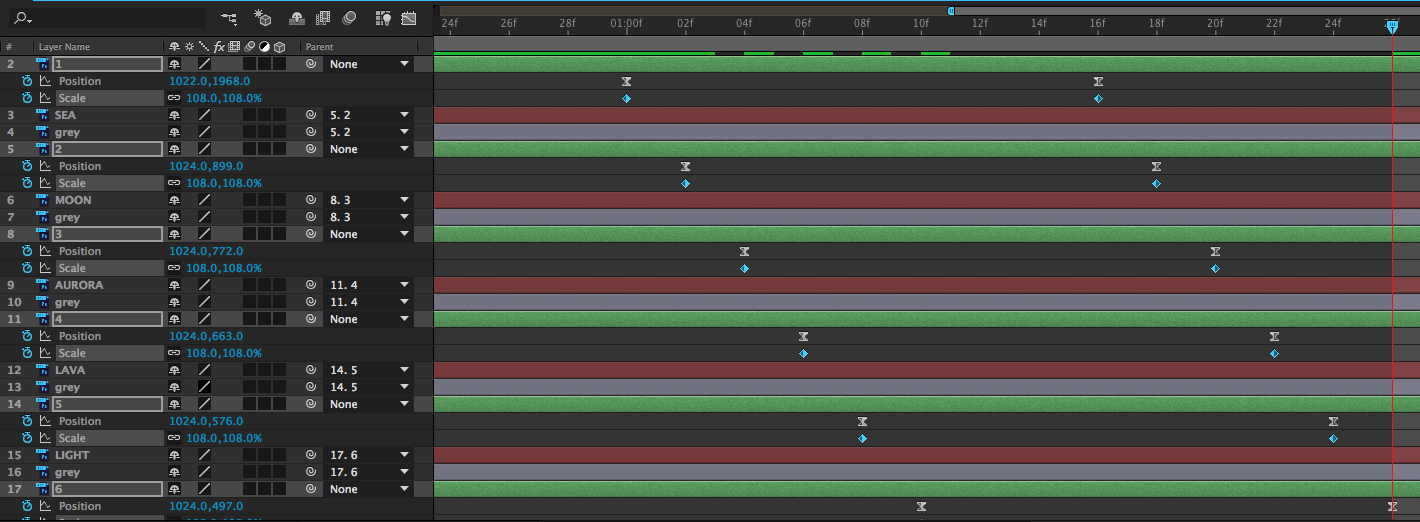
Task: Toggle stopwatch for layer 5 Position
Action: click(x=27, y=421)
